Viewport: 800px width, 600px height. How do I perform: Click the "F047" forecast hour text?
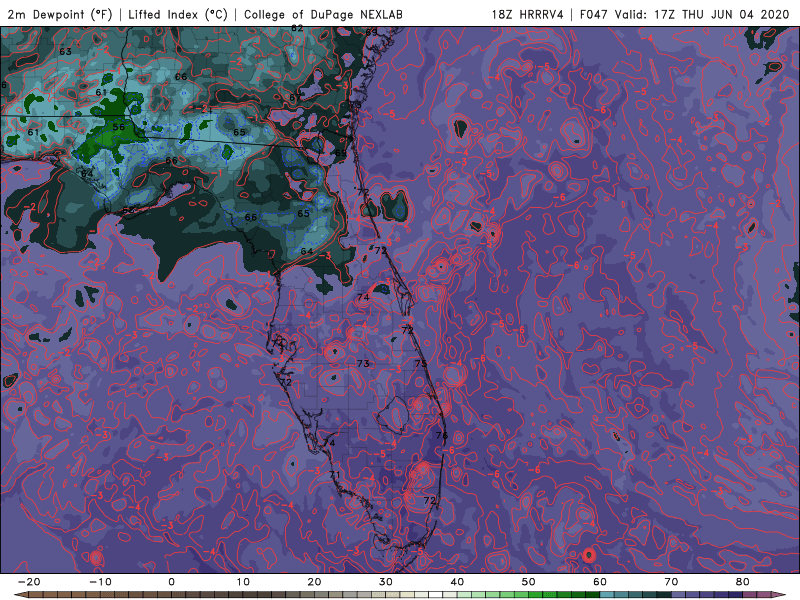[x=593, y=14]
